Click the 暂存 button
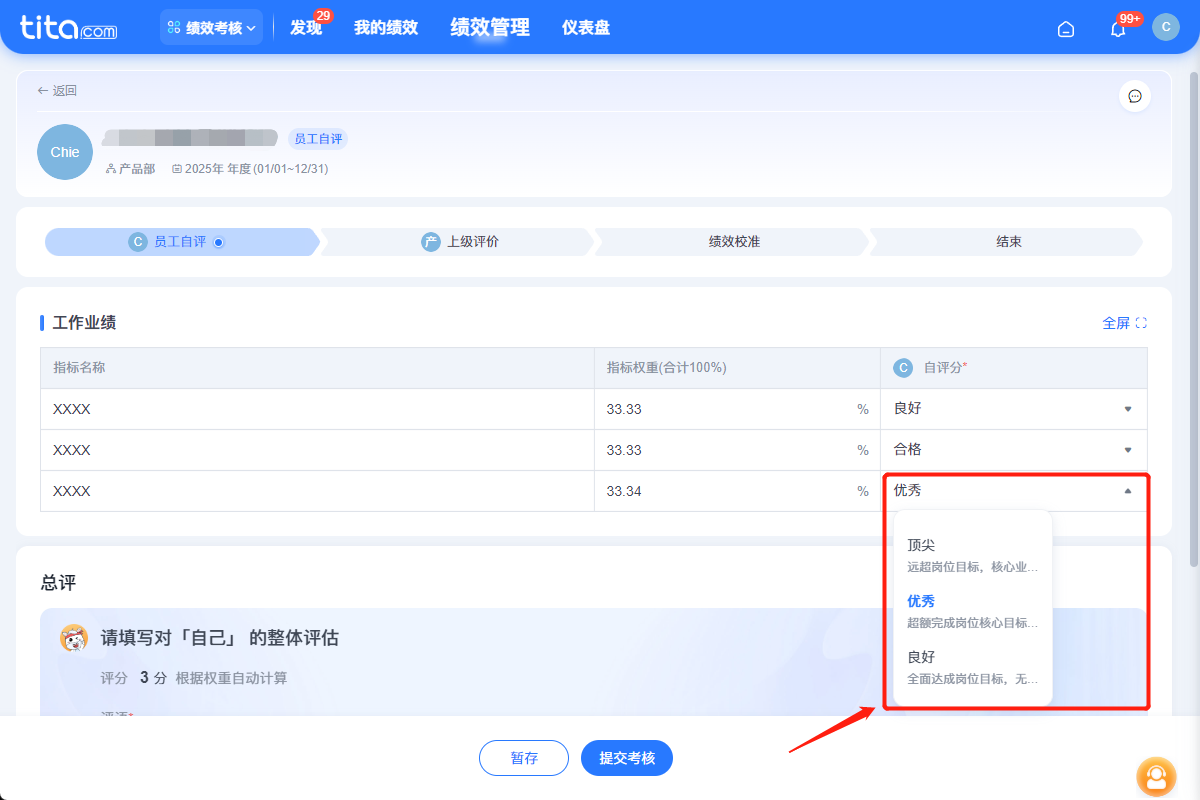This screenshot has width=1200, height=800. [x=523, y=757]
